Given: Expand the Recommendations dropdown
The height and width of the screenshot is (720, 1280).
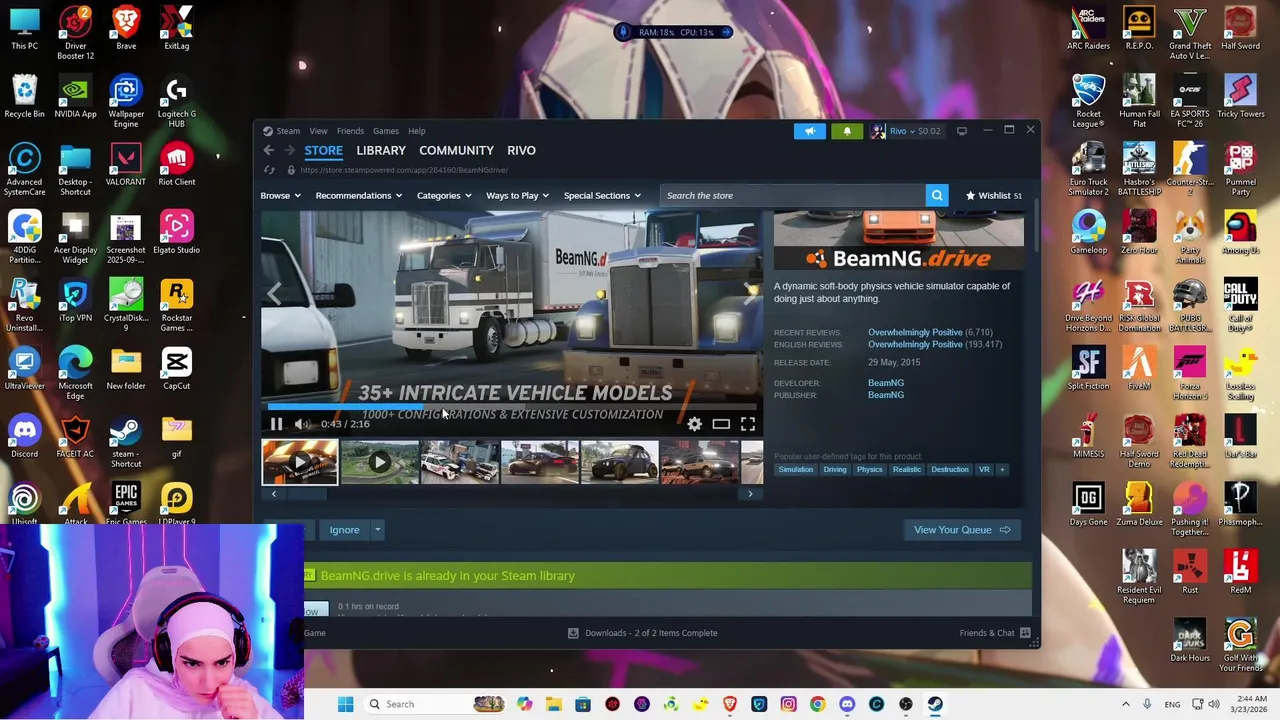Looking at the screenshot, I should tap(358, 196).
